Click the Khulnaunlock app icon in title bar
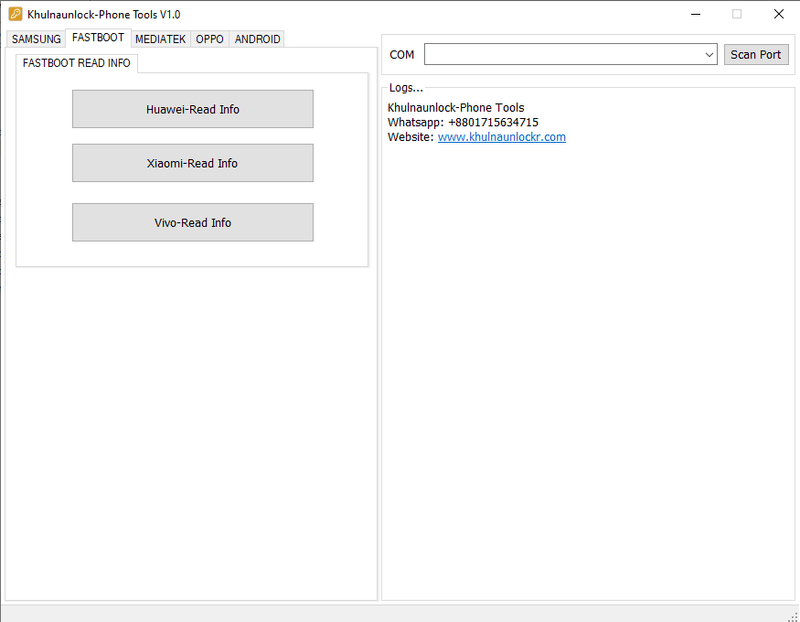 [x=15, y=14]
